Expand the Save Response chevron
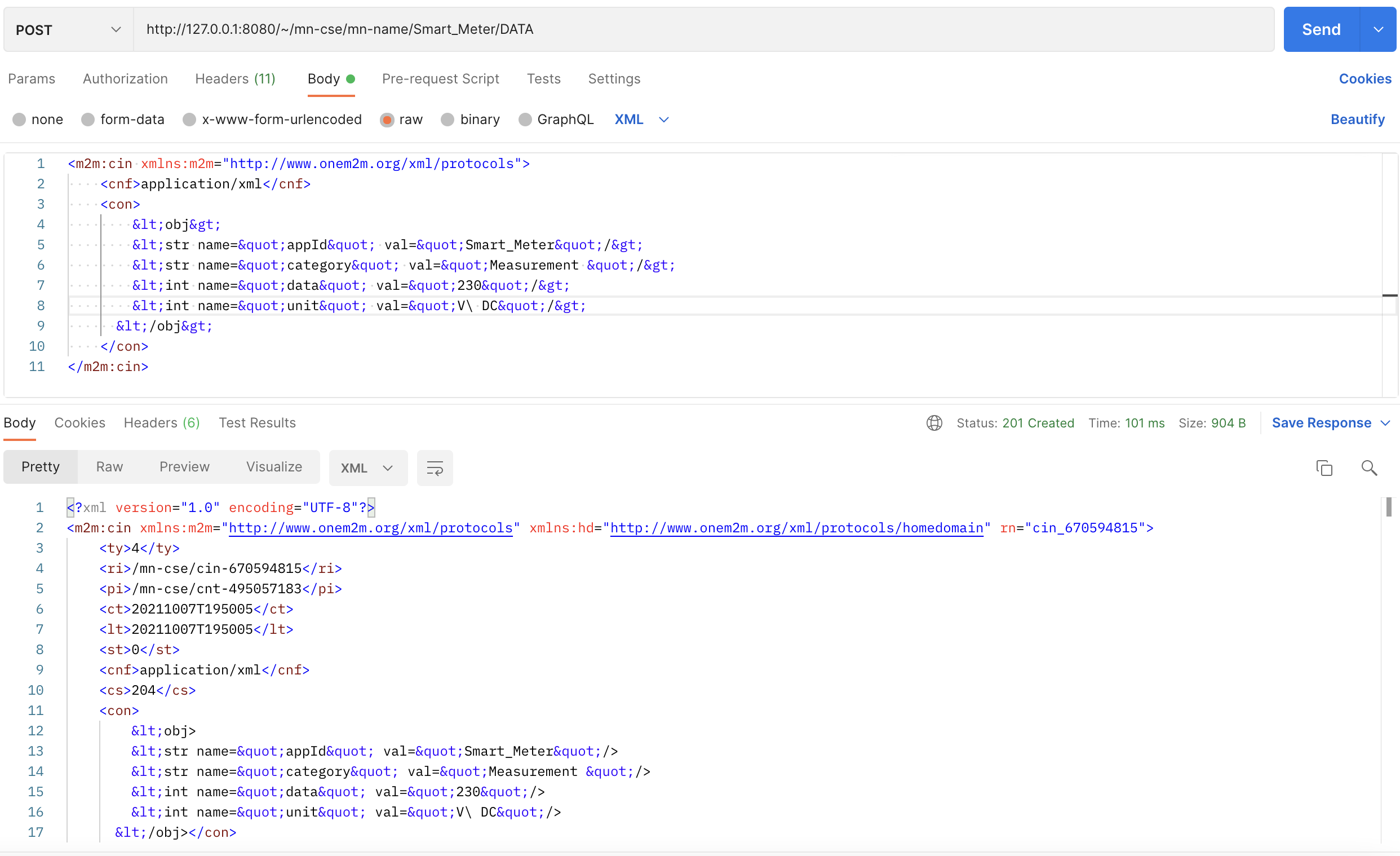1400x856 pixels. pyautogui.click(x=1385, y=423)
